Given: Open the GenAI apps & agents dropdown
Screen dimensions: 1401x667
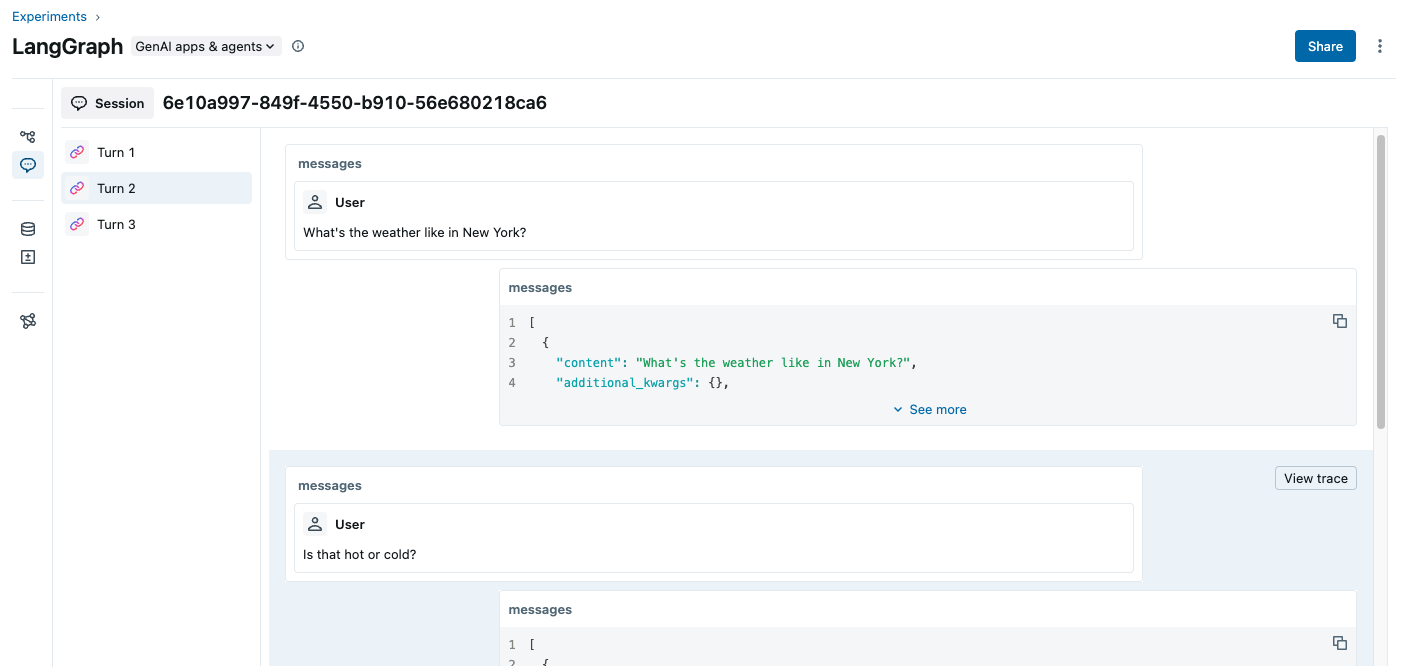Looking at the screenshot, I should pyautogui.click(x=205, y=46).
